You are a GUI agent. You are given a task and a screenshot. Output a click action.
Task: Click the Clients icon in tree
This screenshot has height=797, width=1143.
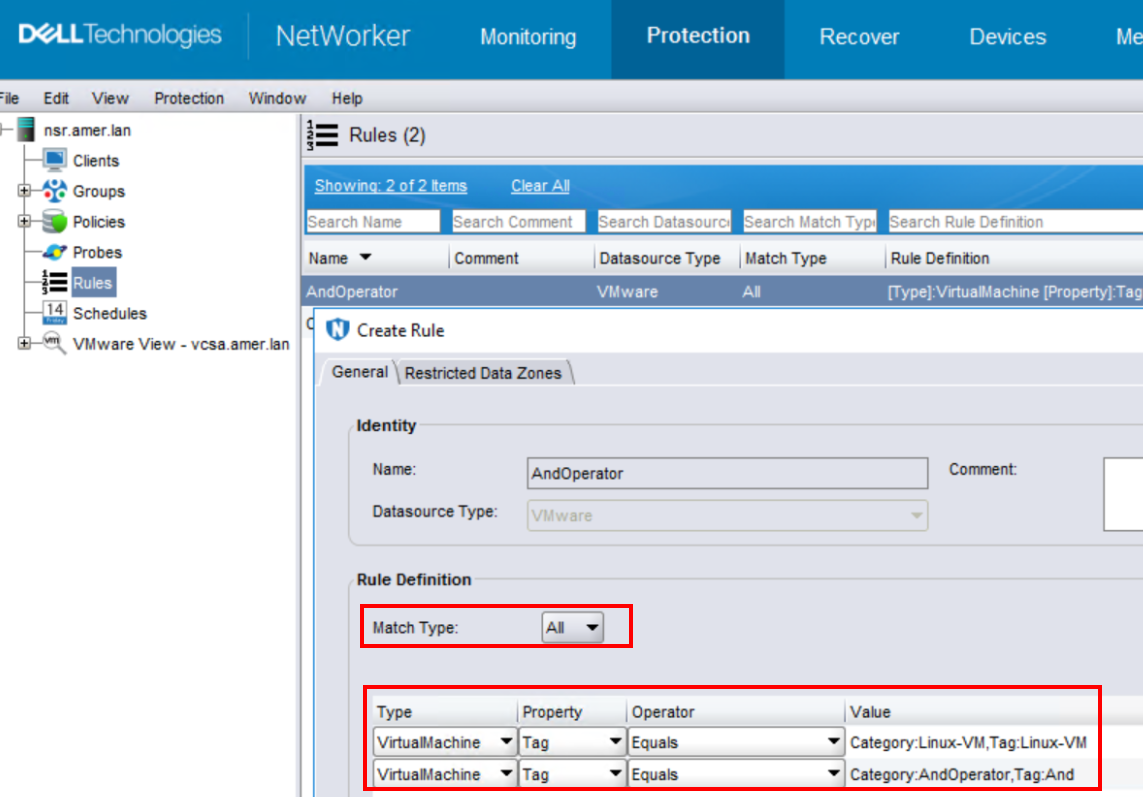click(54, 161)
